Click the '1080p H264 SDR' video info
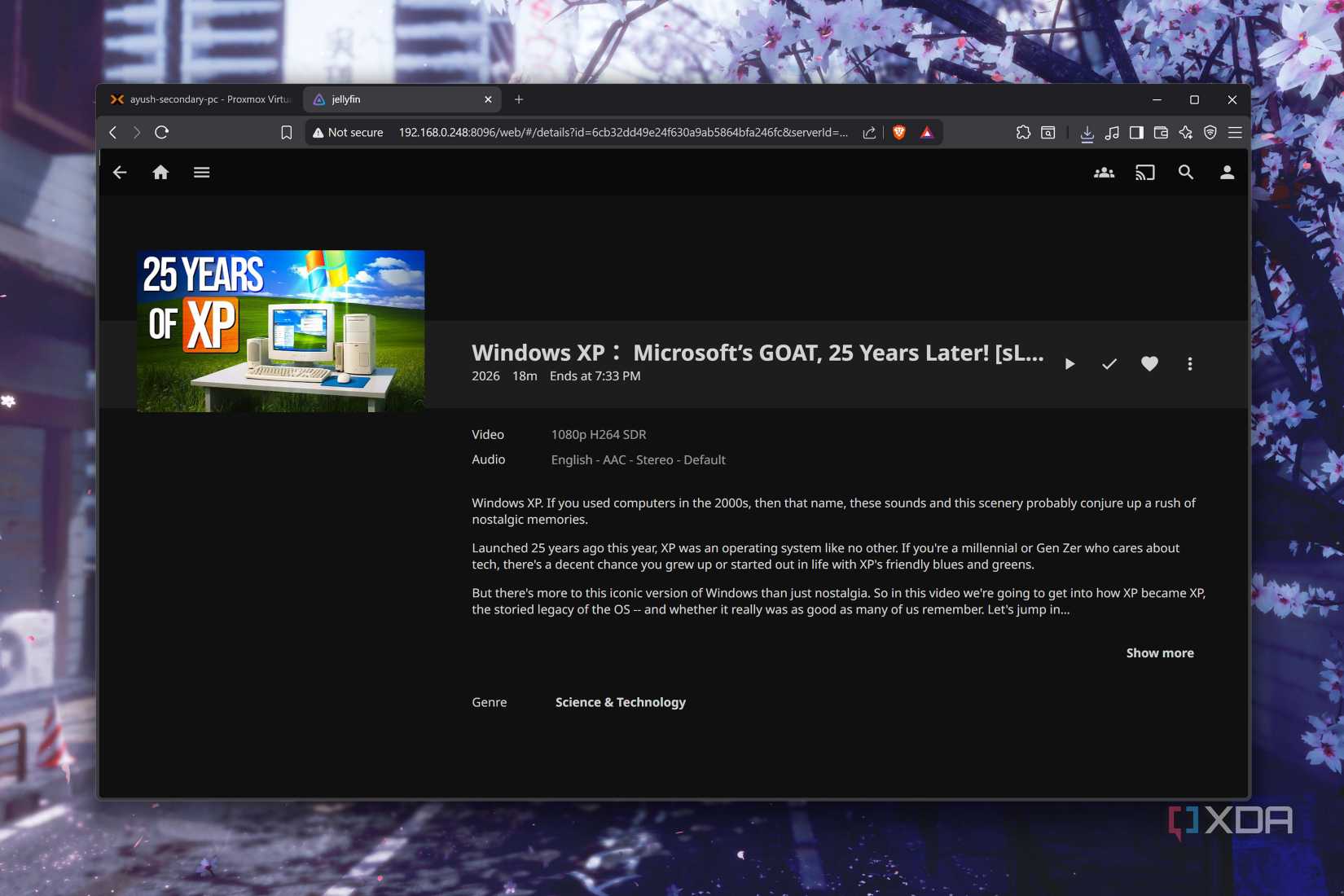 point(599,435)
